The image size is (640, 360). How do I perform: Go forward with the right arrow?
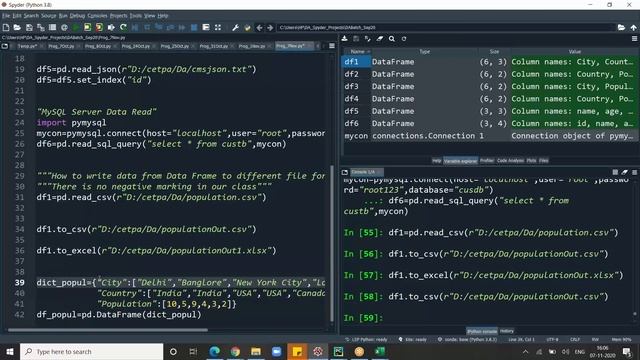270,27
